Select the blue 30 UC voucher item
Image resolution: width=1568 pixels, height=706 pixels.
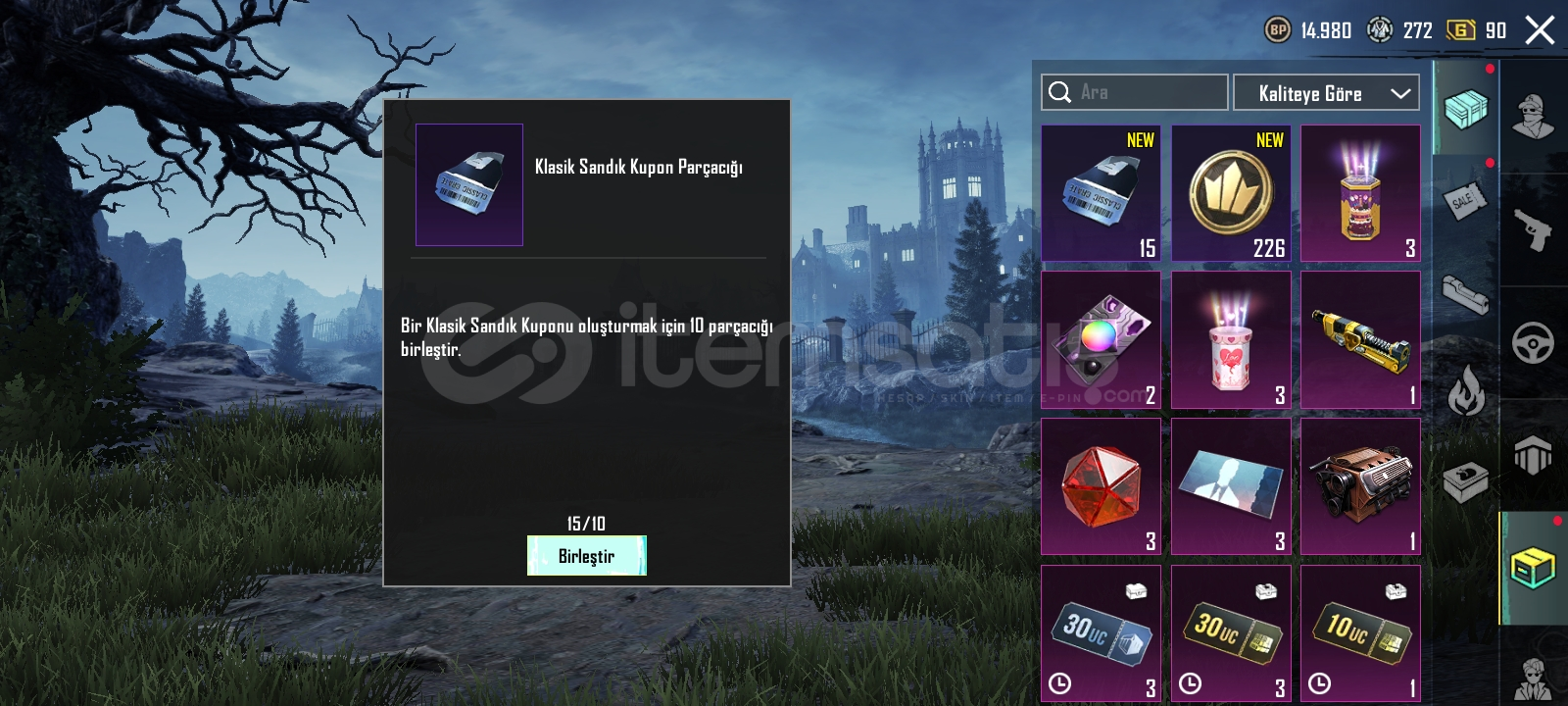tap(1101, 633)
